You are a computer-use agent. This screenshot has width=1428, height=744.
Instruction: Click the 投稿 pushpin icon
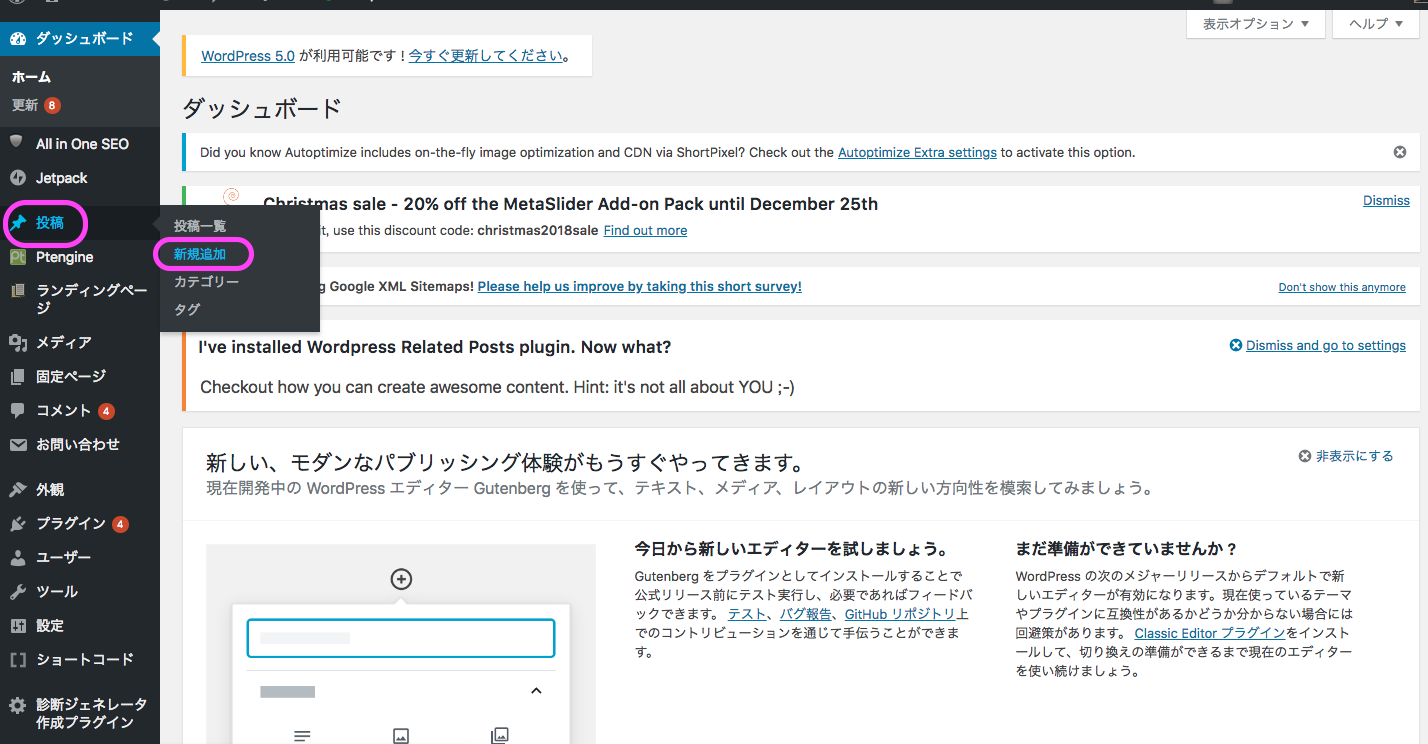[17, 223]
